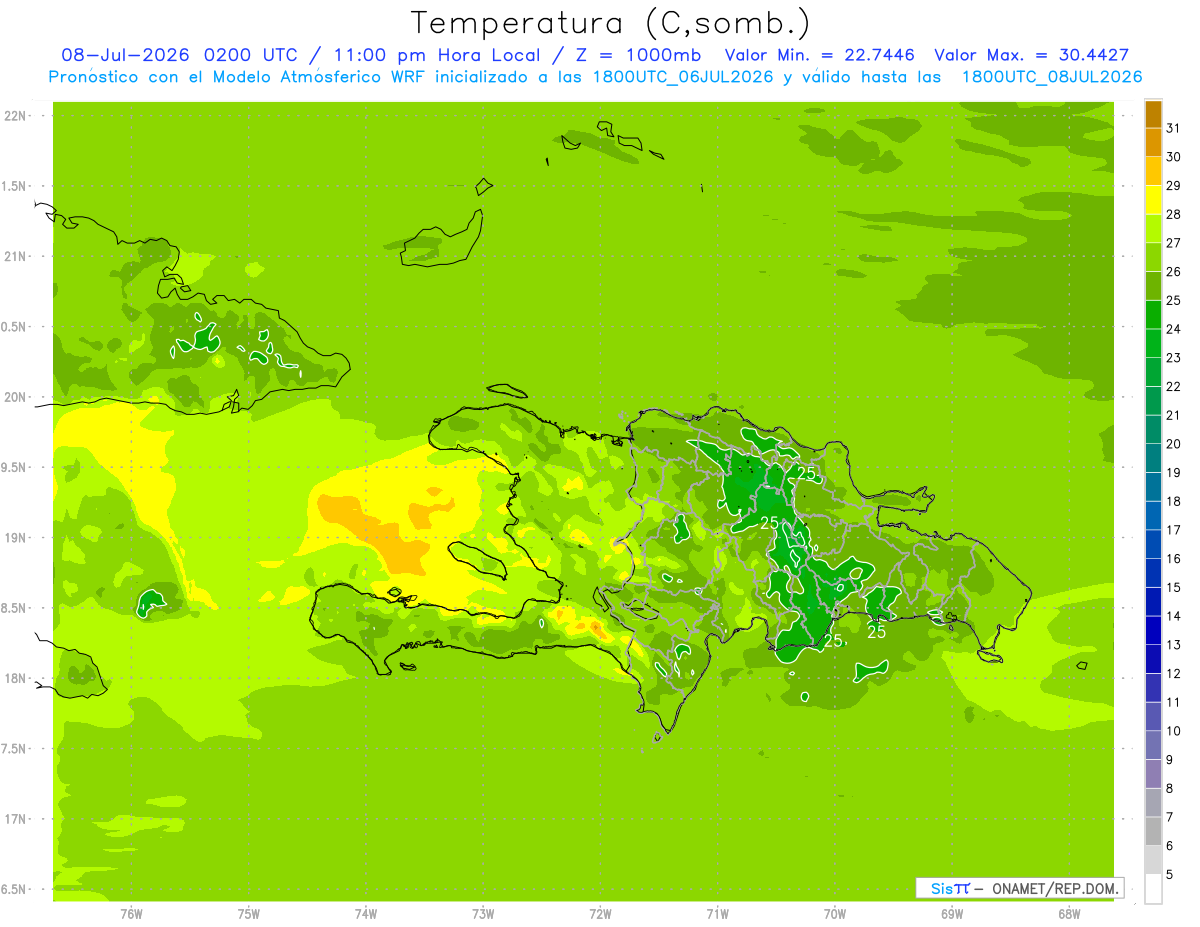The width and height of the screenshot is (1200, 927).
Task: Click the 20N latitude label
Action: pyautogui.click(x=16, y=397)
